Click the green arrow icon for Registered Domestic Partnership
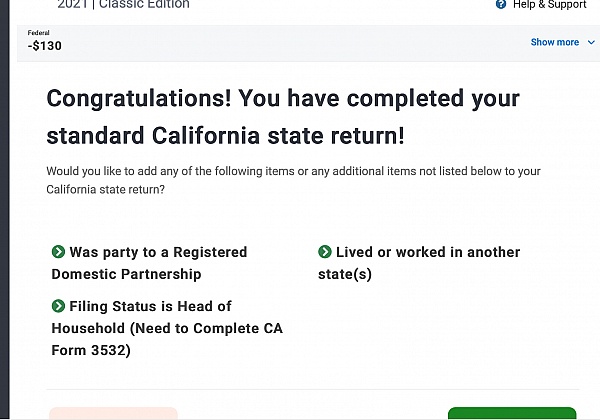The image size is (600, 420). tap(58, 252)
